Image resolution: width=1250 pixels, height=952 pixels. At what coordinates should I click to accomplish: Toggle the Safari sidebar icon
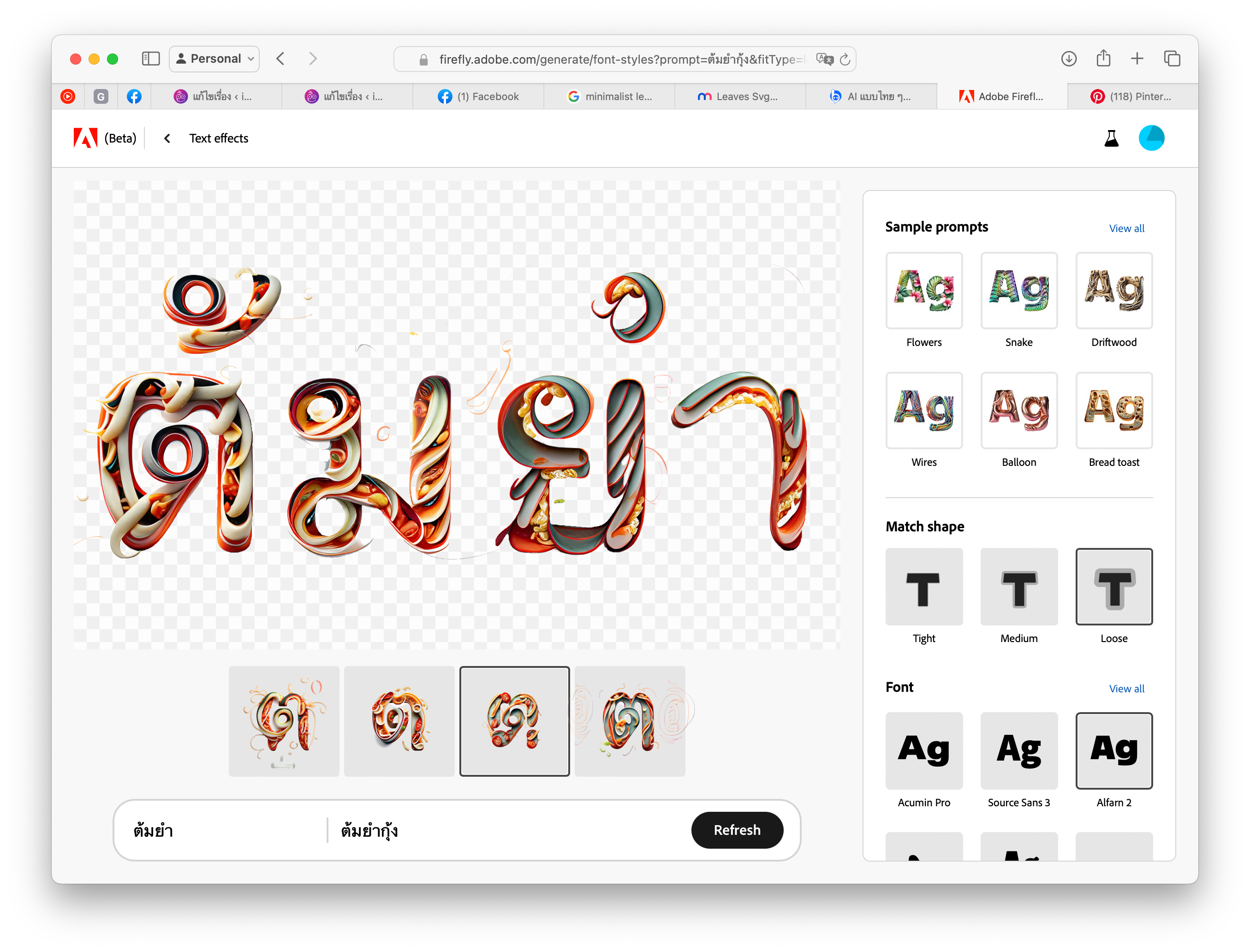pos(151,59)
